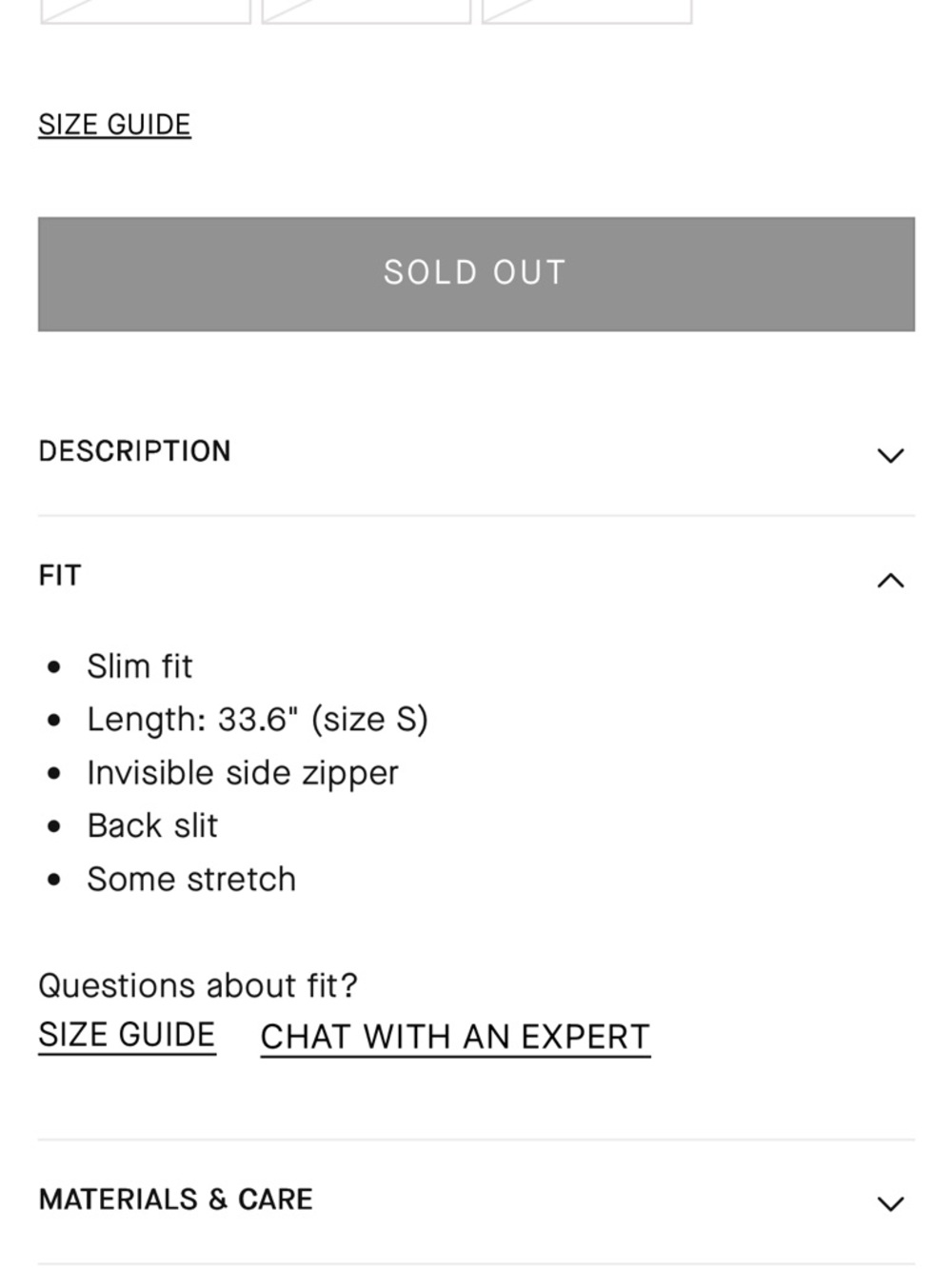This screenshot has height=1269, width=952.
Task: Click the upward chevron icon beside FIT
Action: click(x=891, y=578)
